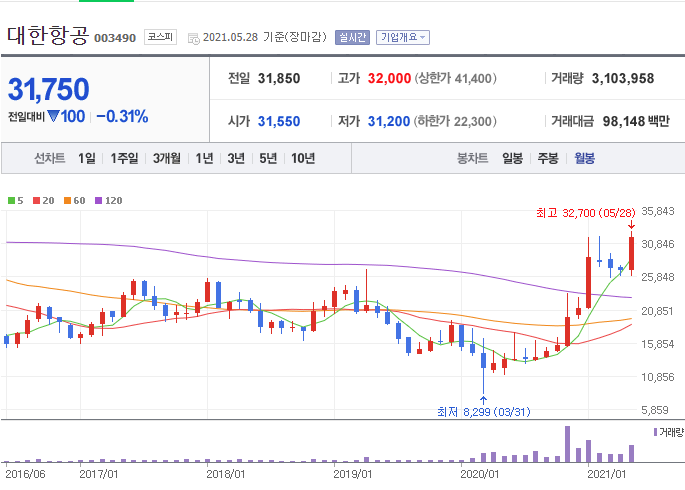Click the 거래대금 value 98,148 백만

(x=636, y=121)
